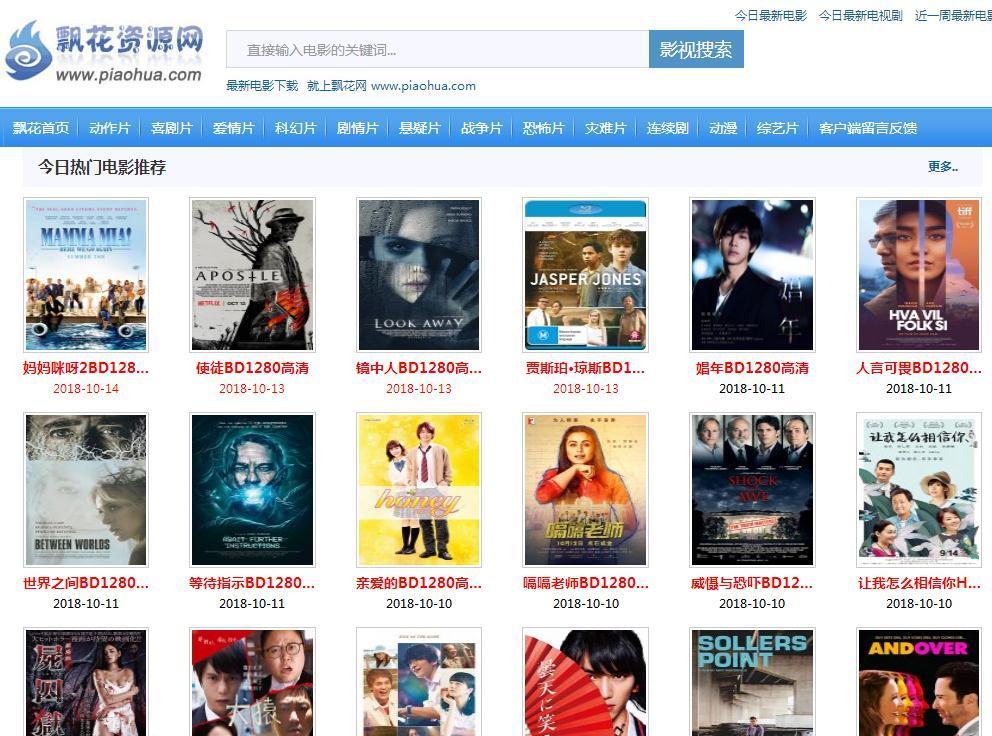Open the Andover movie poster
Screen dimensions: 992x736
pyautogui.click(x=918, y=682)
